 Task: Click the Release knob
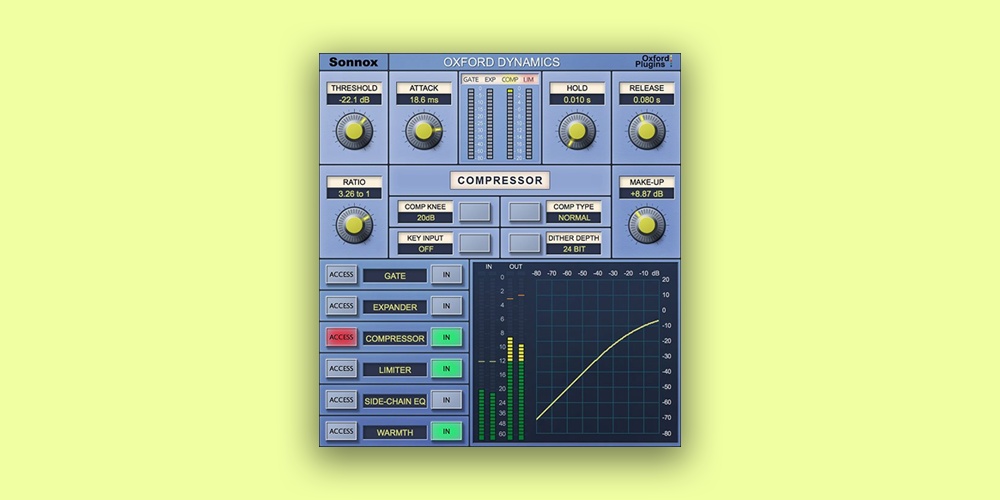[x=646, y=130]
